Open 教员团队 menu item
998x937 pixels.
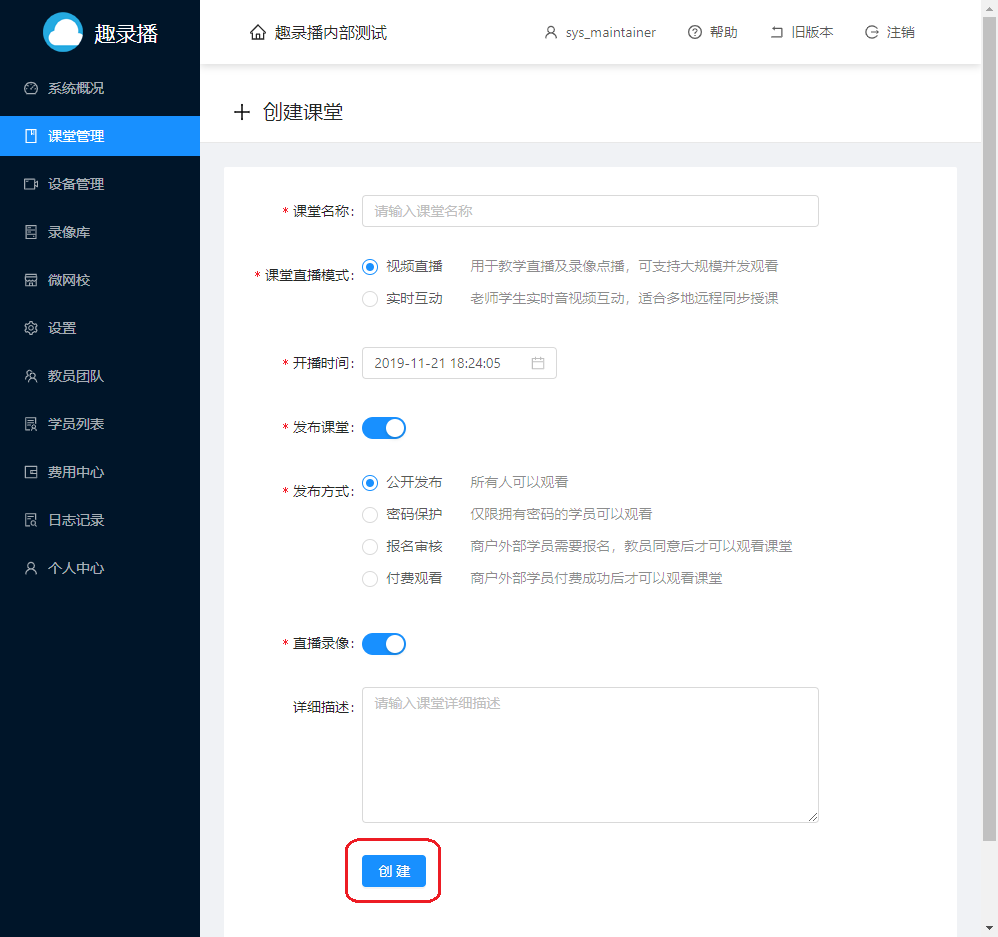click(100, 376)
